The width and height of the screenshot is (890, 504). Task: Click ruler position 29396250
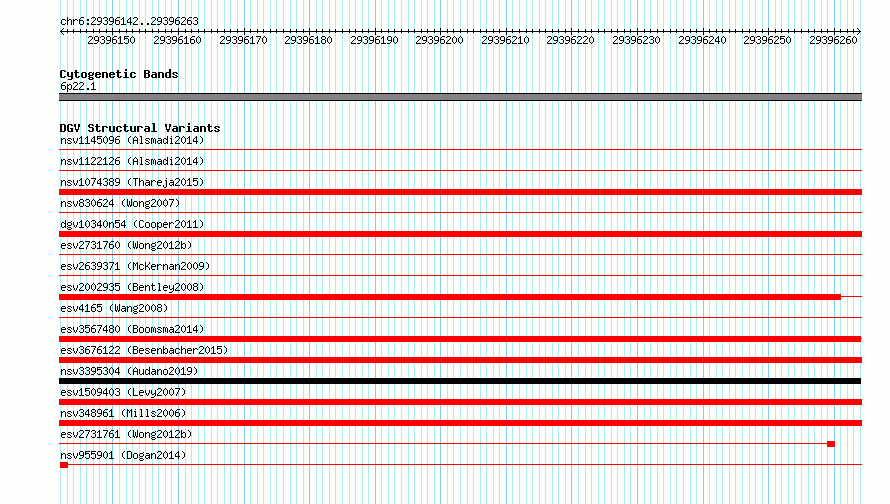pyautogui.click(x=767, y=40)
